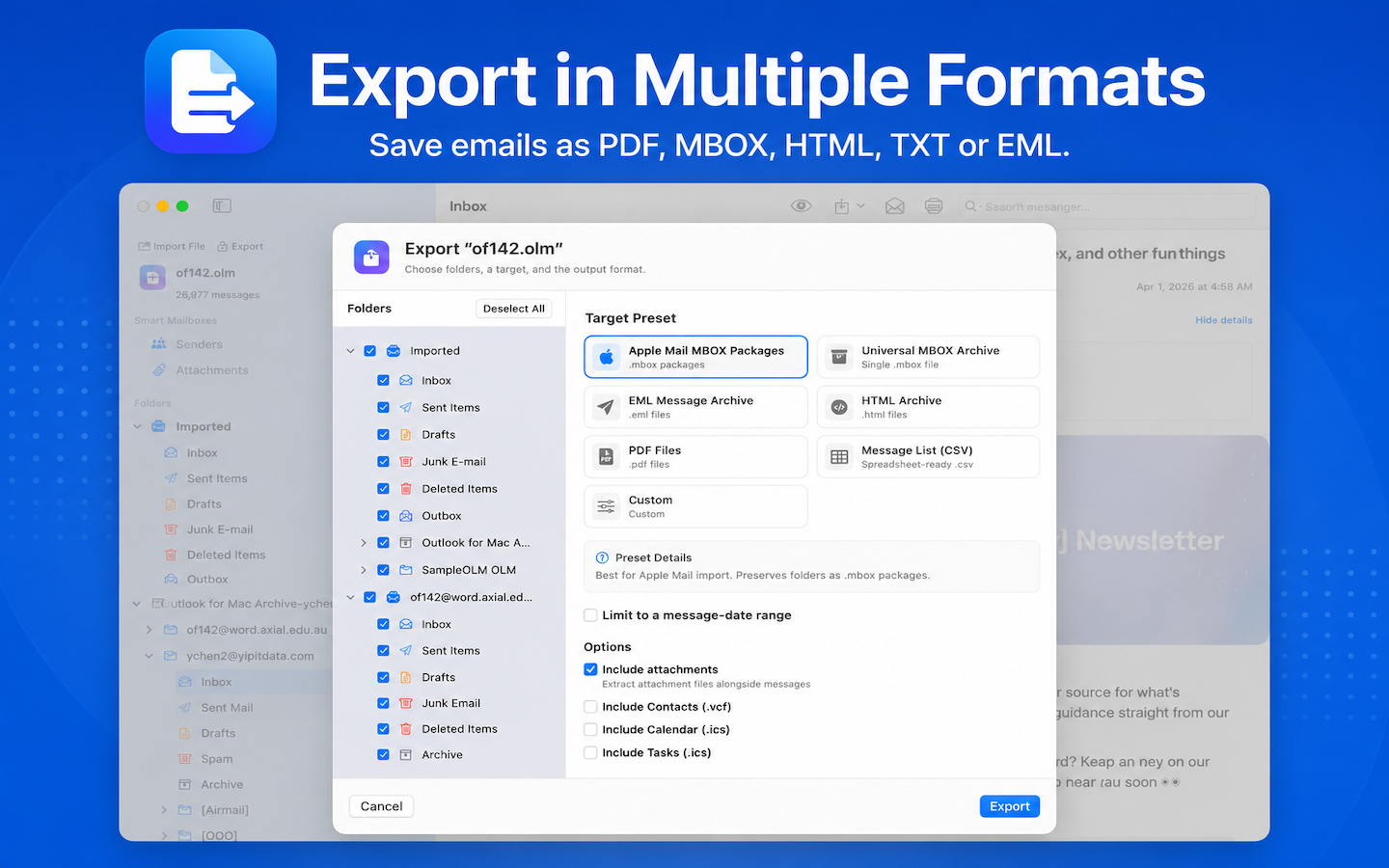This screenshot has width=1389, height=868.
Task: Uncheck the top Imported folder checkbox
Action: [369, 351]
